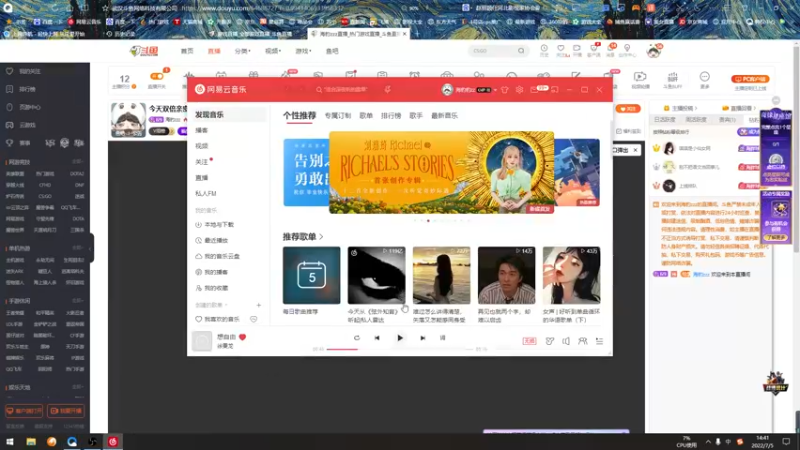This screenshot has height=450, width=800.
Task: Add a new playlist with plus icon
Action: [x=259, y=305]
